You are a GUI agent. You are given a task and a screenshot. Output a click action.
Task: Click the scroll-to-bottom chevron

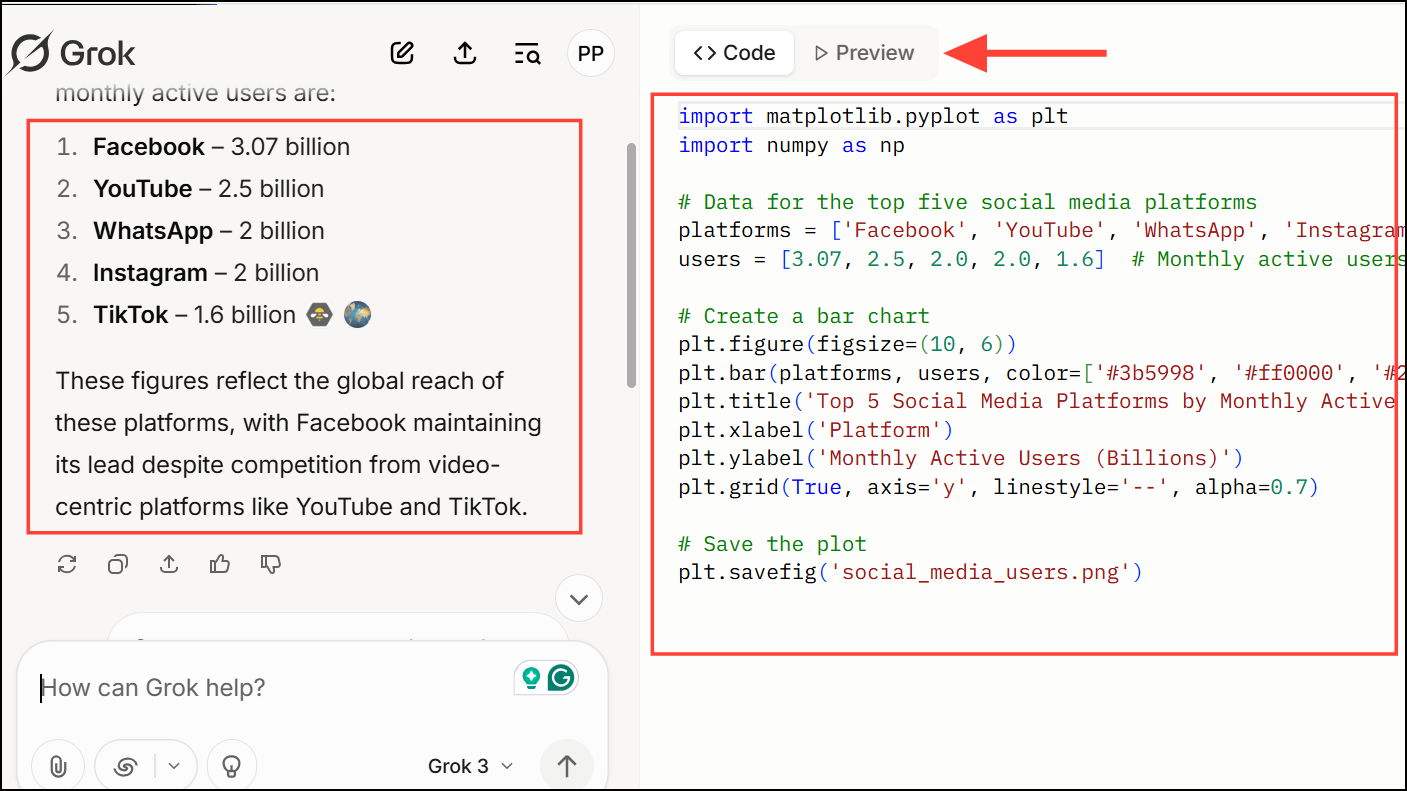point(578,598)
